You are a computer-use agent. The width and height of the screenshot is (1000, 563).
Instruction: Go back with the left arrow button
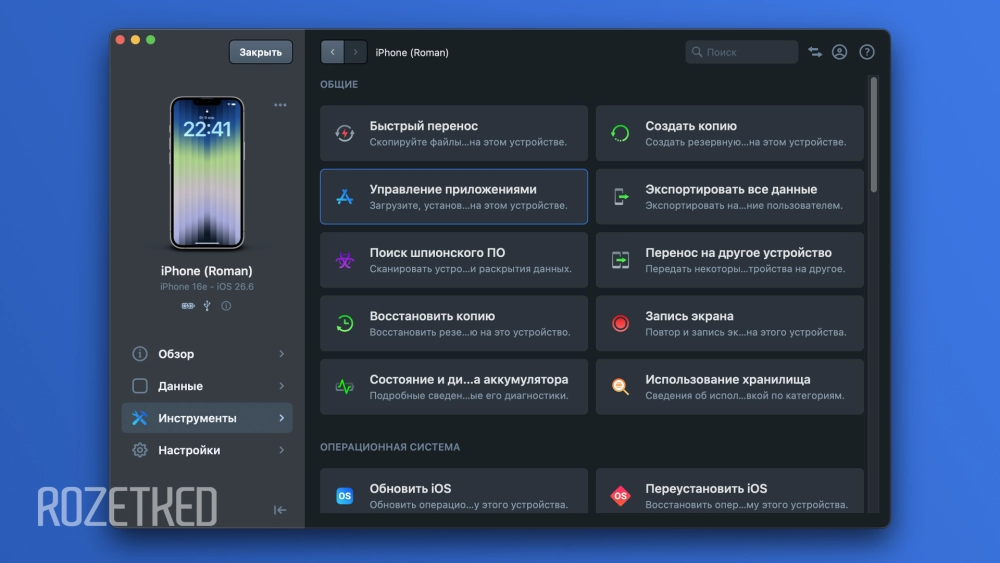[332, 52]
